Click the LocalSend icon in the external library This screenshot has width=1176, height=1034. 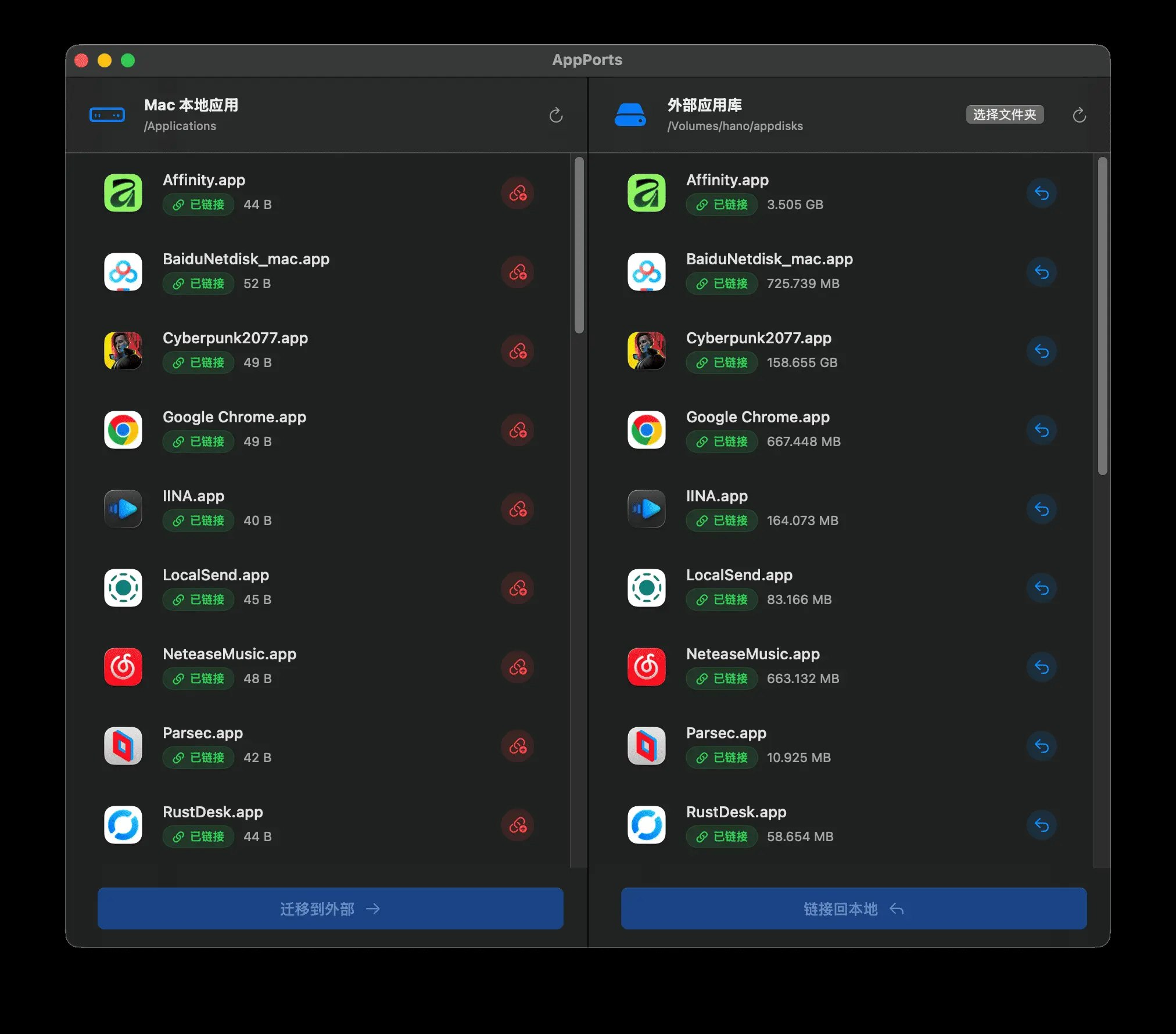(x=646, y=588)
